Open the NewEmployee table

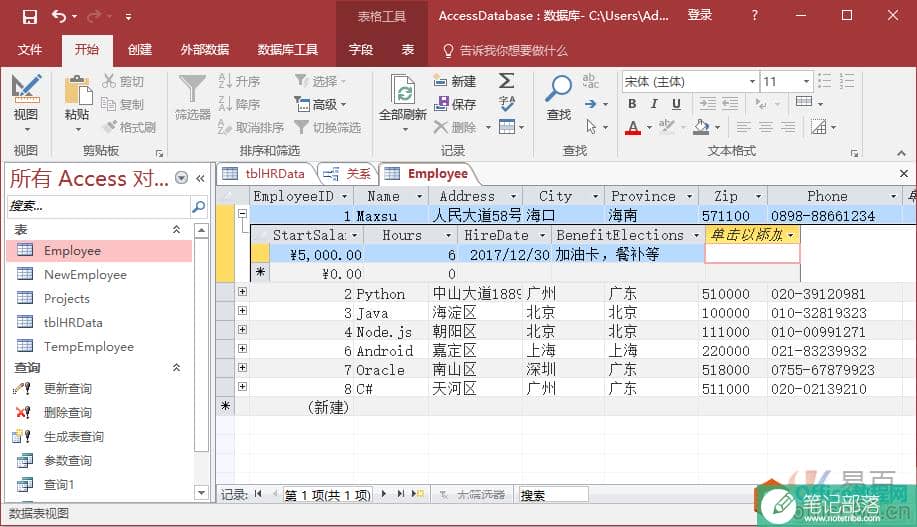click(85, 274)
